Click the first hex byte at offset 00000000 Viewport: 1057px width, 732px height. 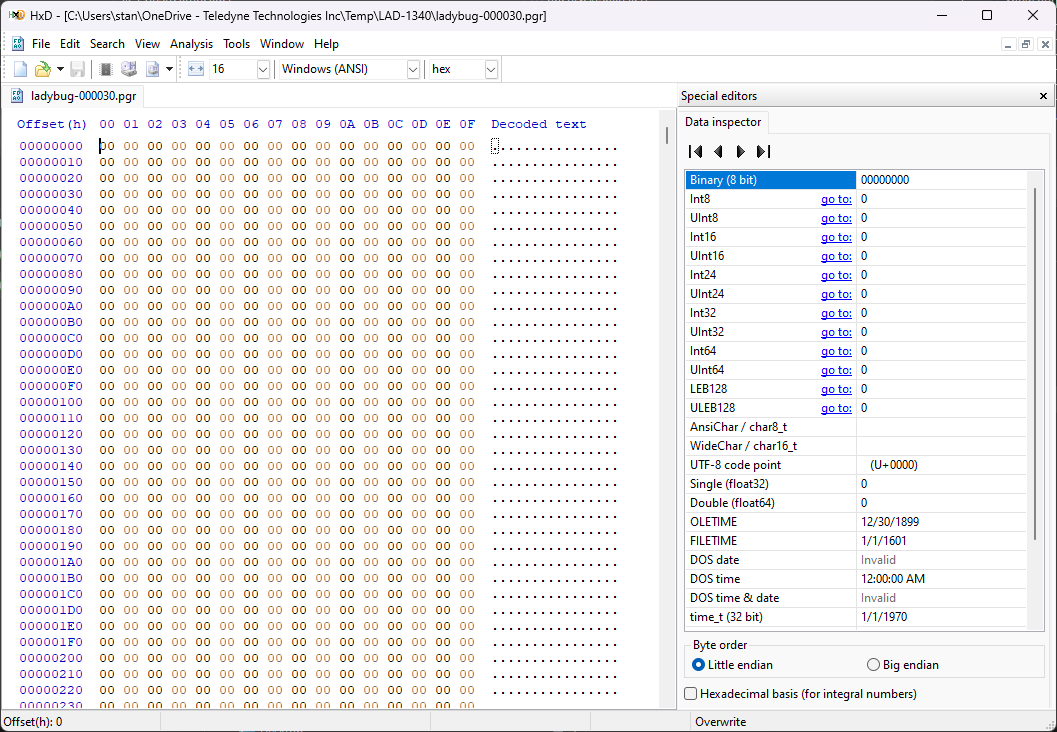[107, 146]
